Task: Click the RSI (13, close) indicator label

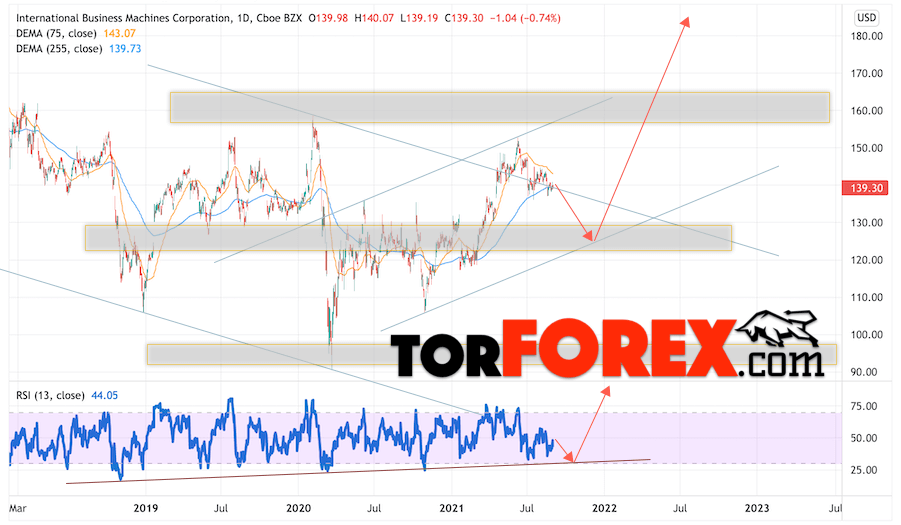Action: pyautogui.click(x=50, y=395)
